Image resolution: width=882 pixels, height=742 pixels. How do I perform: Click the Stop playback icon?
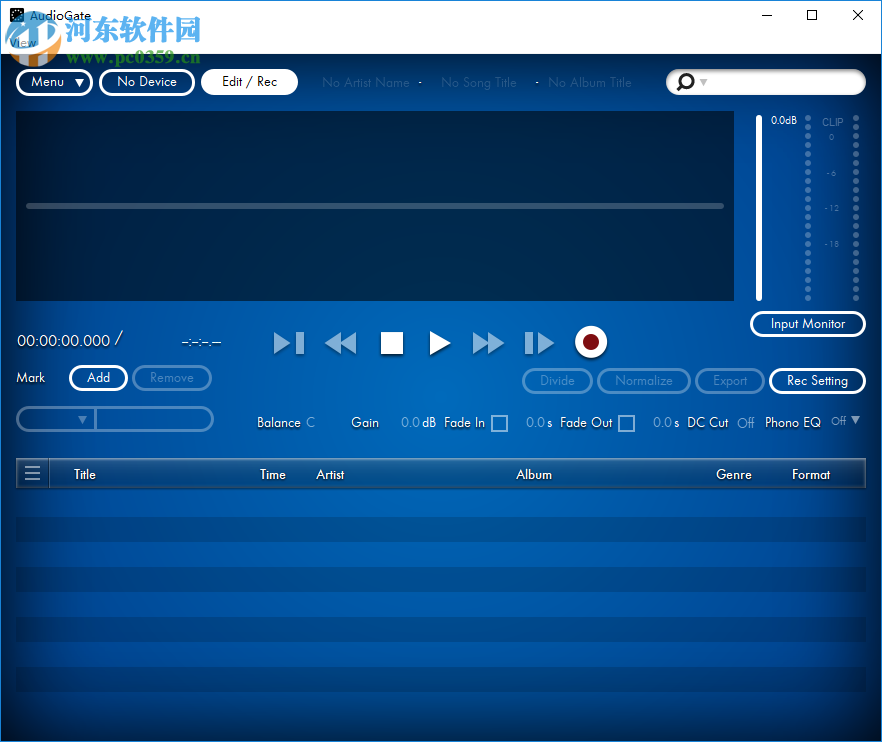pyautogui.click(x=391, y=343)
